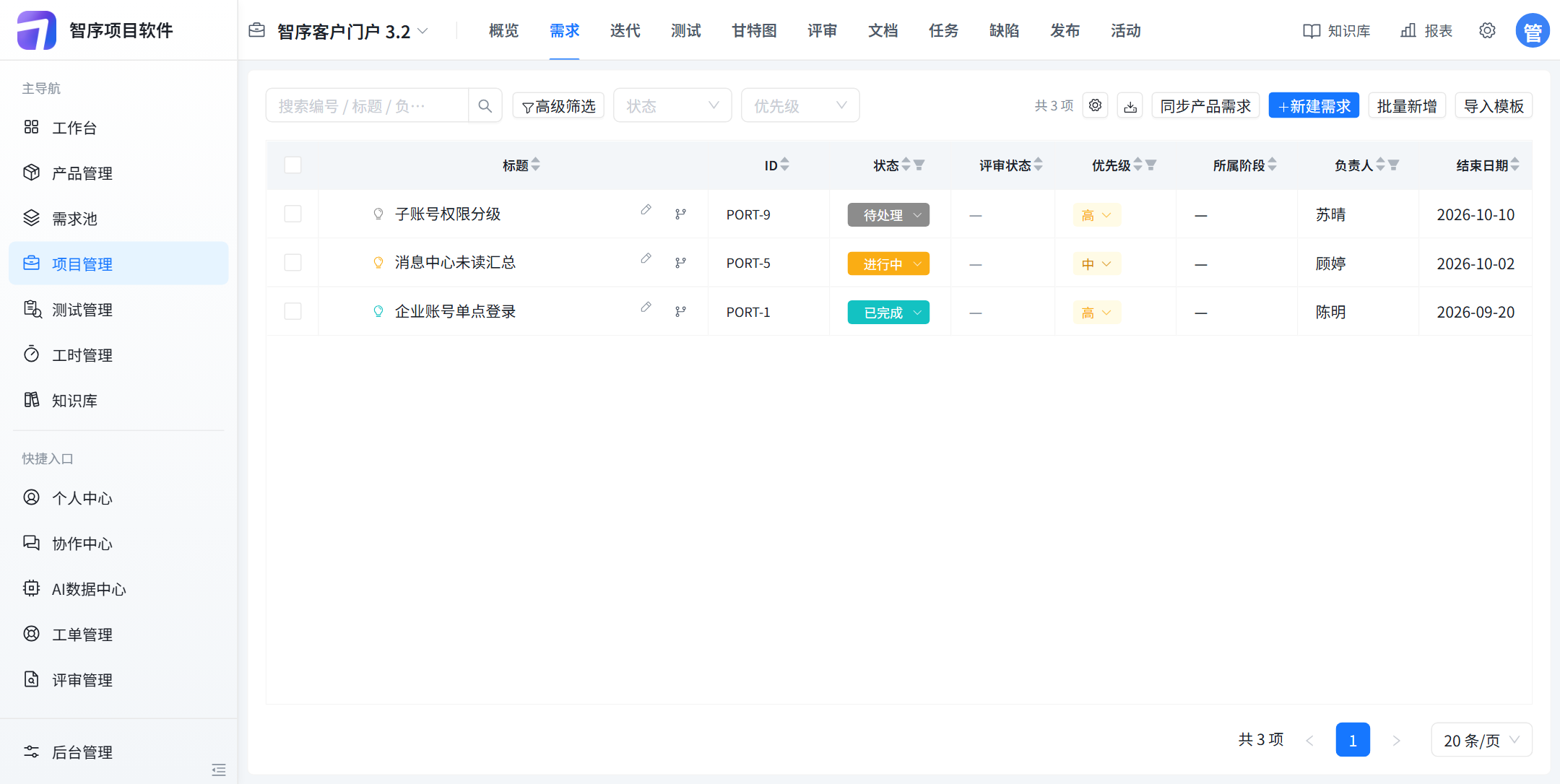Switch to the 缺陷 tab
The height and width of the screenshot is (784, 1560).
(1004, 30)
